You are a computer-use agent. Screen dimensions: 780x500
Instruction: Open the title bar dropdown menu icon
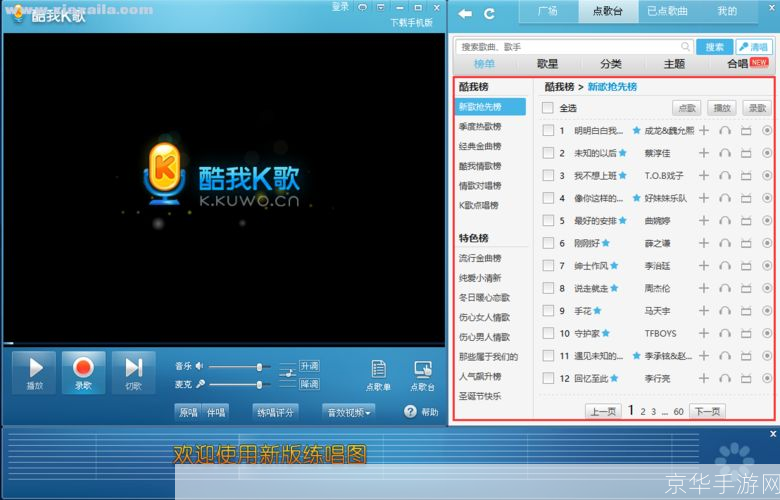tap(381, 7)
